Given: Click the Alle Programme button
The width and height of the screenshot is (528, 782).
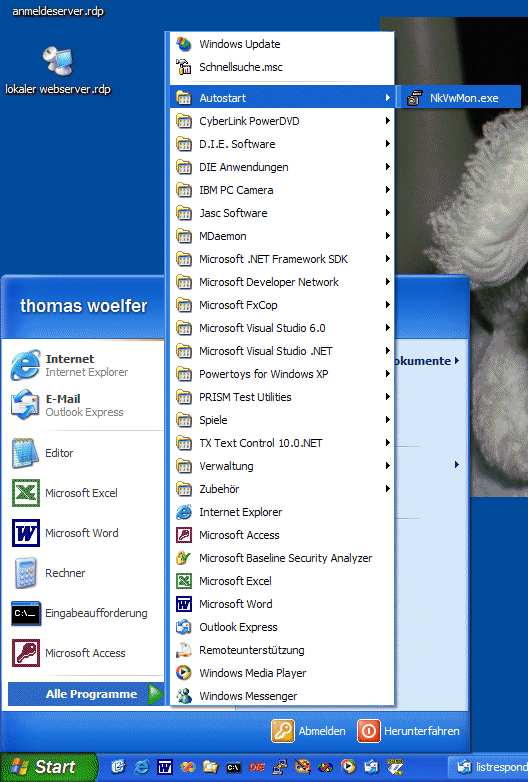Looking at the screenshot, I should pos(86,694).
